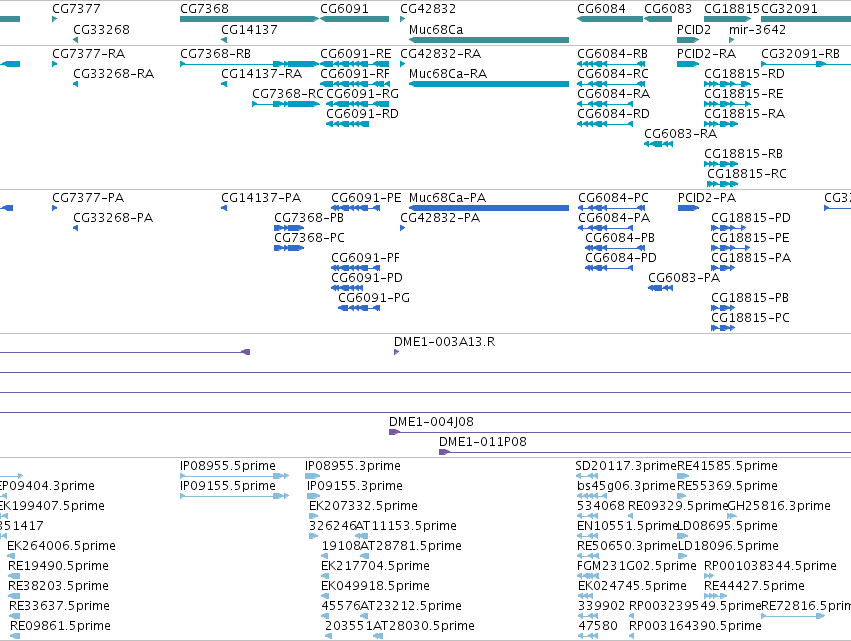Image resolution: width=851 pixels, height=641 pixels.
Task: Click the CG6091 gene feature
Action: pos(354,19)
